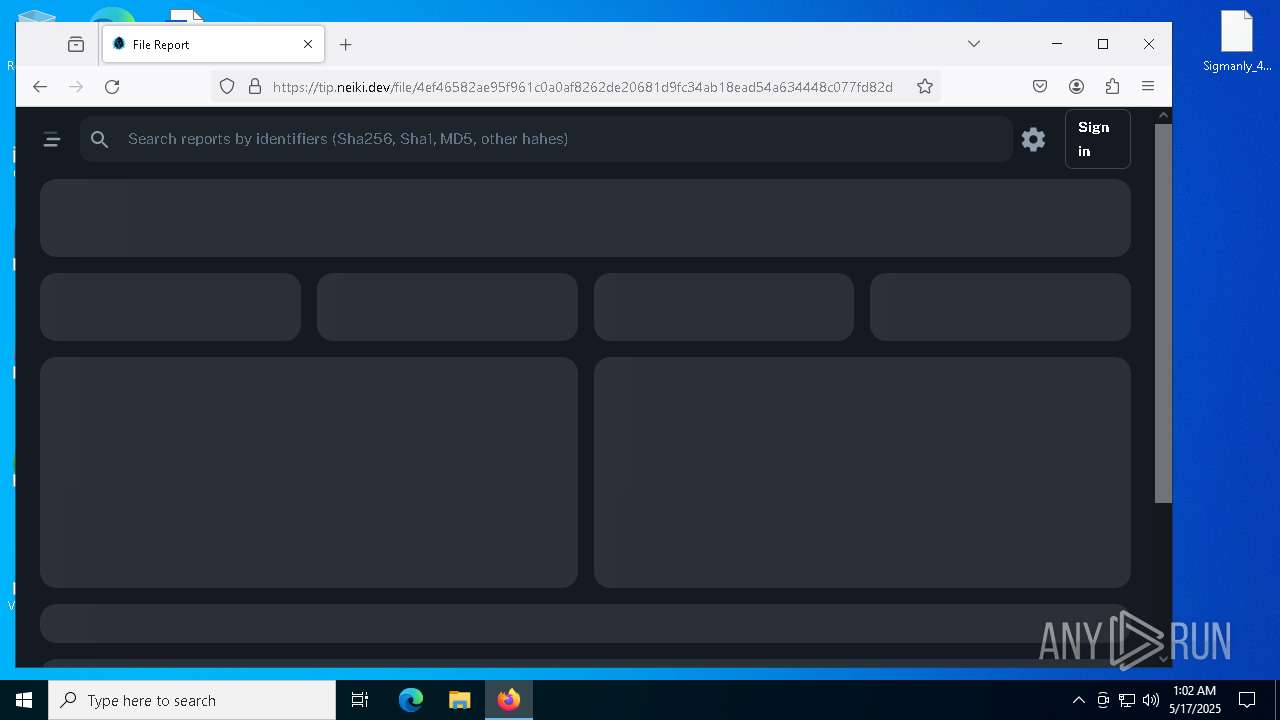This screenshot has width=1280, height=720.
Task: Open the notification center icon
Action: (1247, 700)
